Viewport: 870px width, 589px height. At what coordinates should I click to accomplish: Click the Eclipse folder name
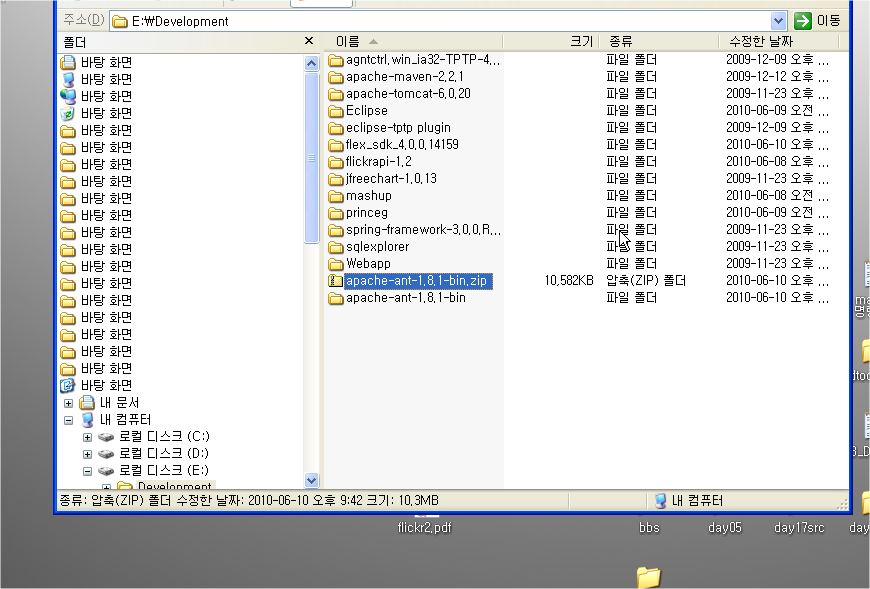click(x=367, y=111)
